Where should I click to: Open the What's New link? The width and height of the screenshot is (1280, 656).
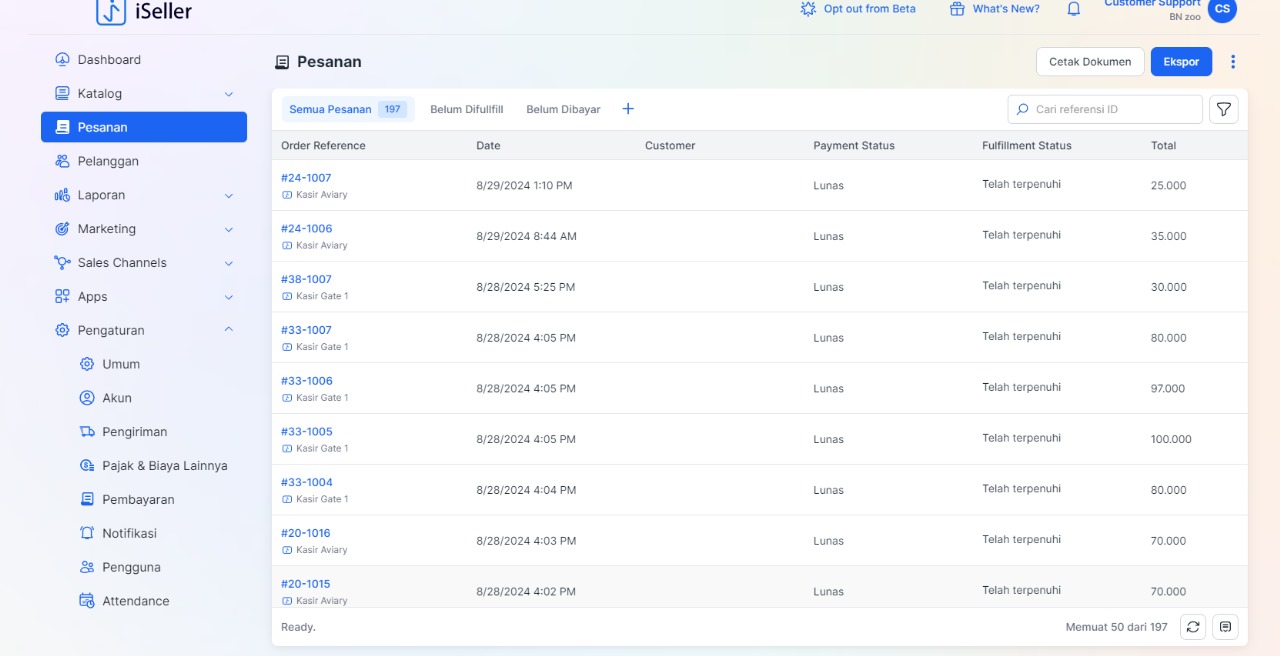[x=1006, y=9]
